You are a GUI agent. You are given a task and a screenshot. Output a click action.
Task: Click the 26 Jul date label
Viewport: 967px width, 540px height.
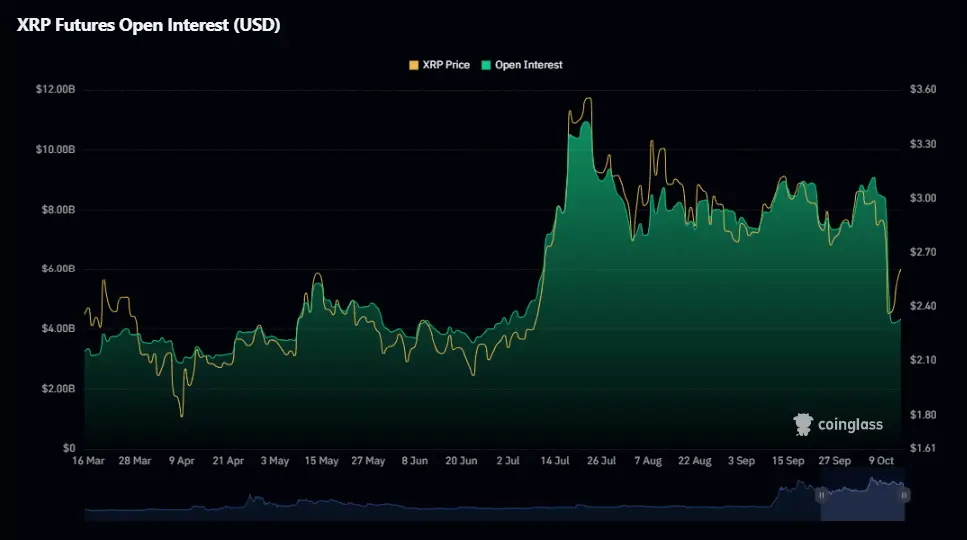[601, 460]
